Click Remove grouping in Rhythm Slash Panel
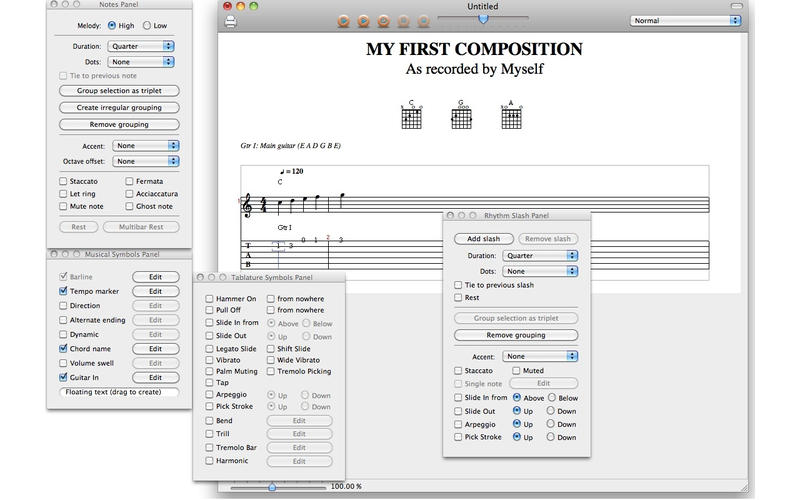The image size is (800, 500). click(516, 335)
